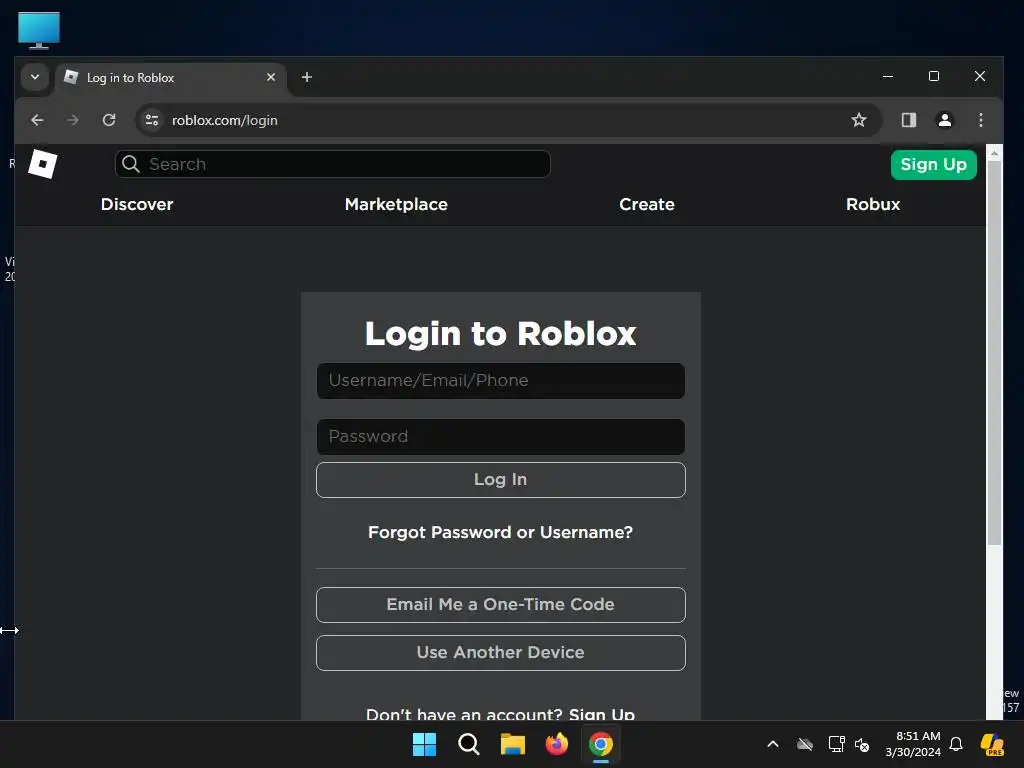Focus the Password field
1024x768 pixels.
(501, 437)
